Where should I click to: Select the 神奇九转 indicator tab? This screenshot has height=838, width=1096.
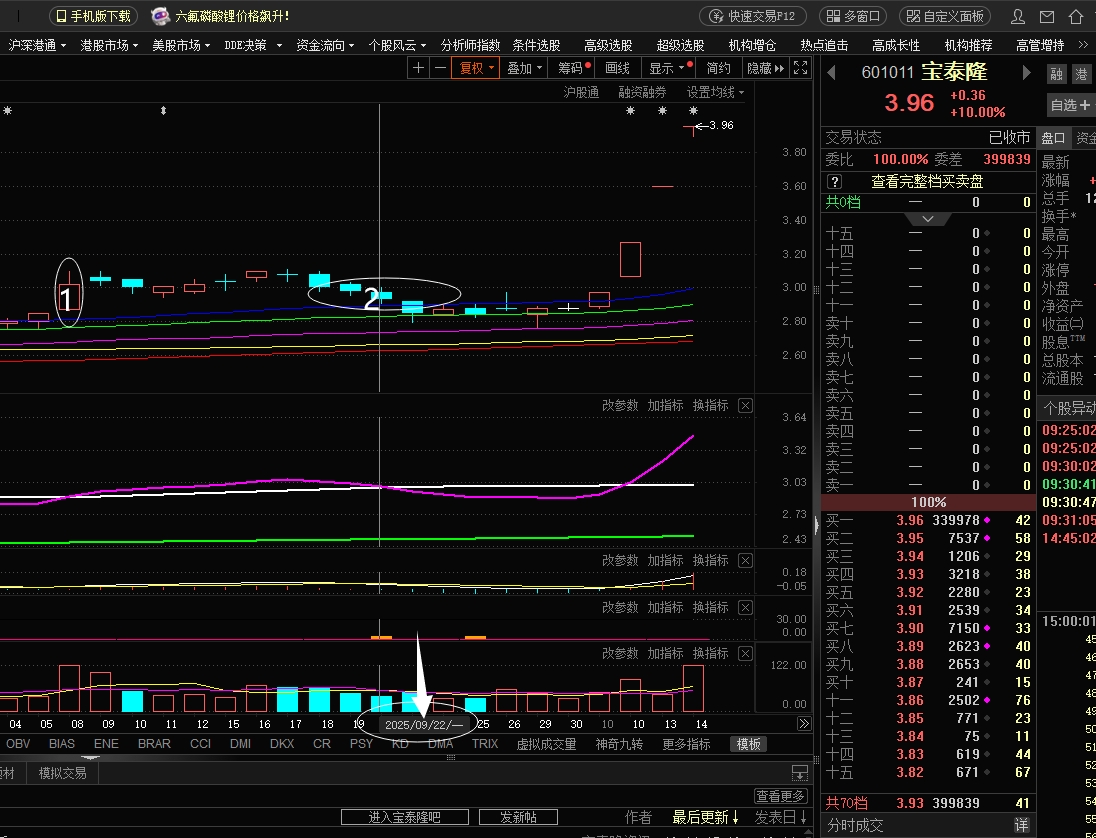[619, 744]
